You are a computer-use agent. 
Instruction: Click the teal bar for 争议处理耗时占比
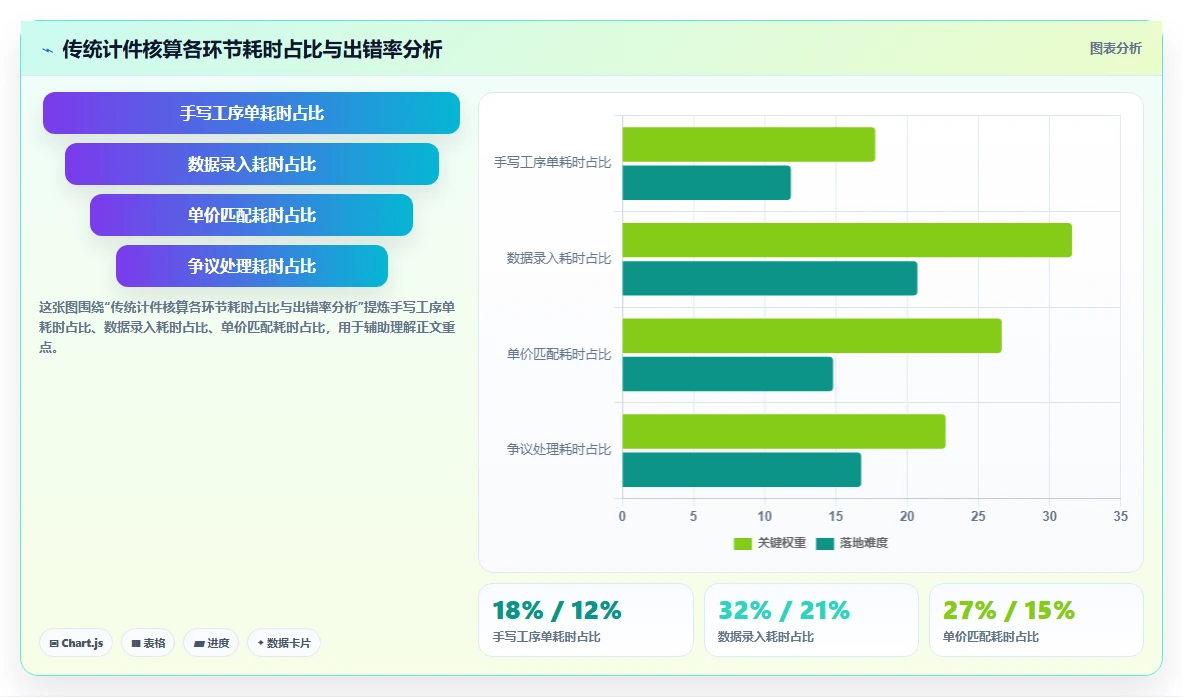pos(742,470)
